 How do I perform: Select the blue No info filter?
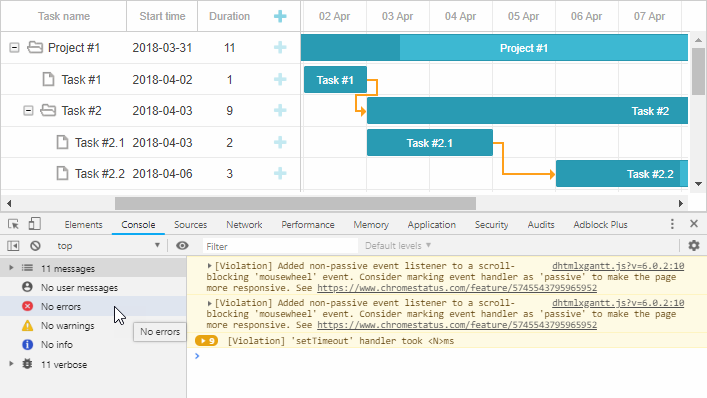(x=93, y=344)
